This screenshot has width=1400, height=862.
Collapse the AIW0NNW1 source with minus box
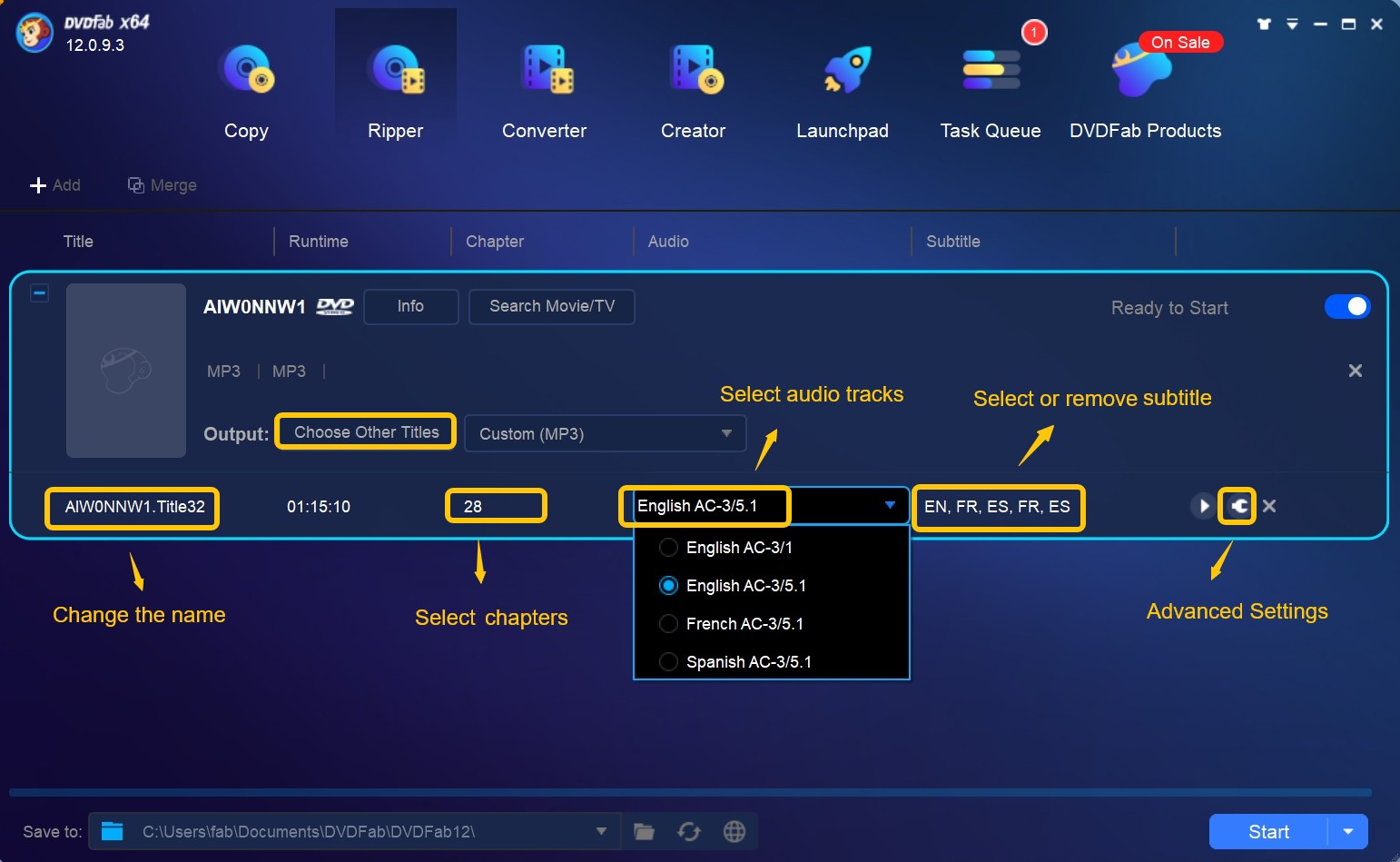pos(39,292)
